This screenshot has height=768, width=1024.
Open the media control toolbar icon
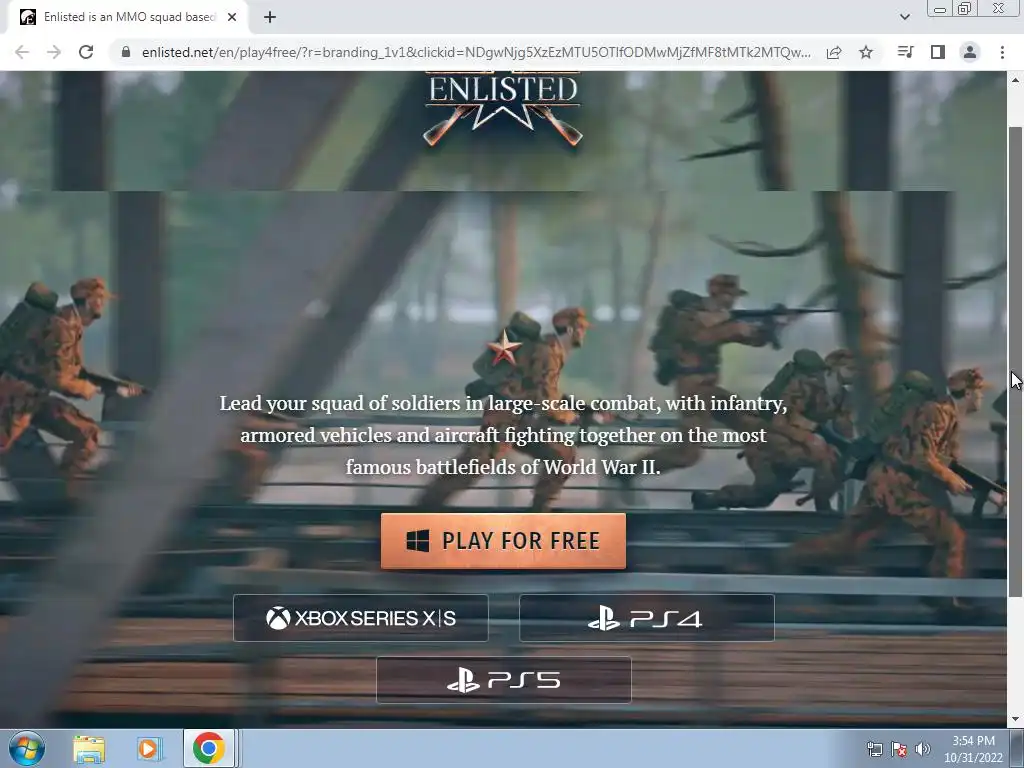point(905,52)
